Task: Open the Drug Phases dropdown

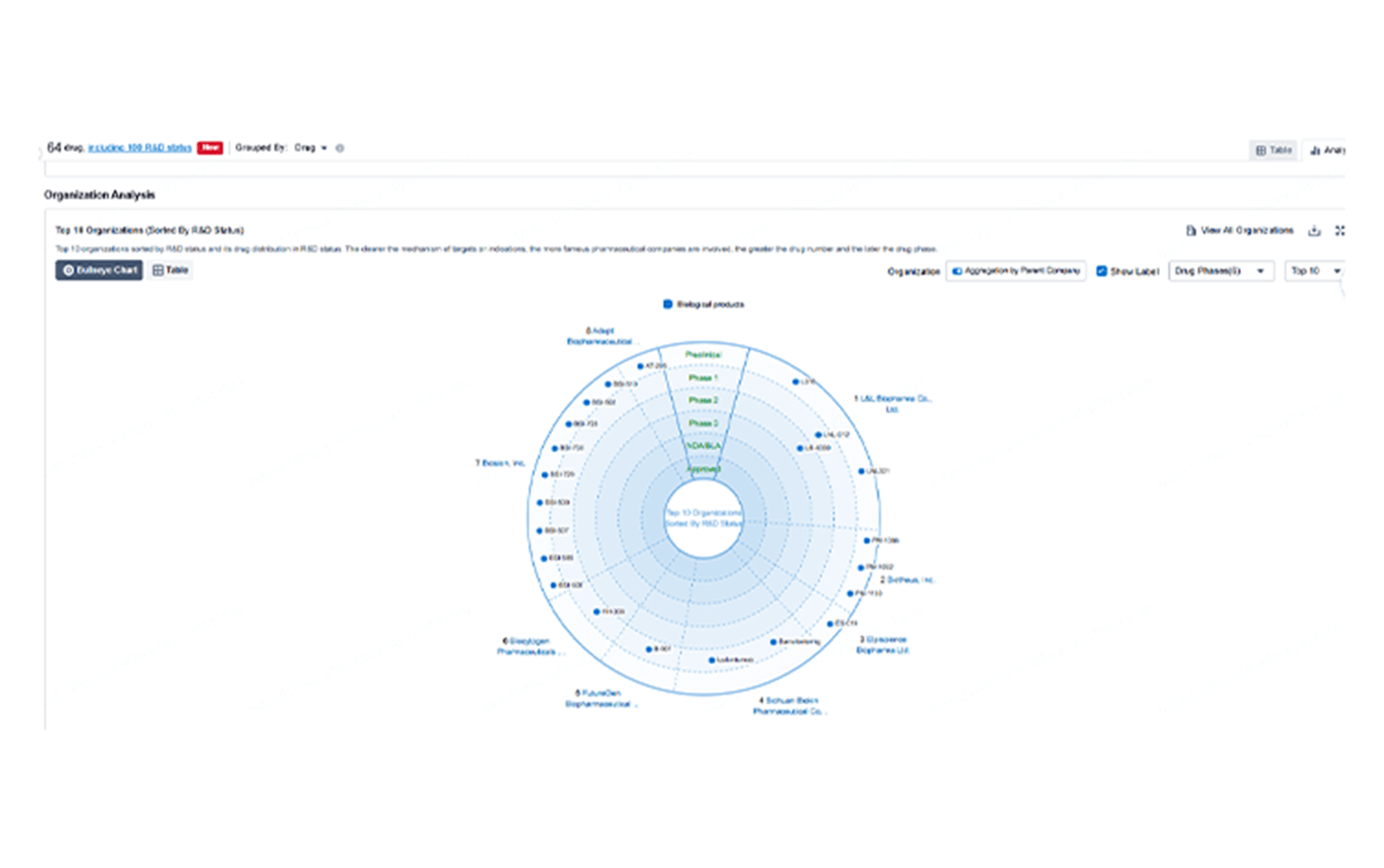Action: [x=1220, y=271]
